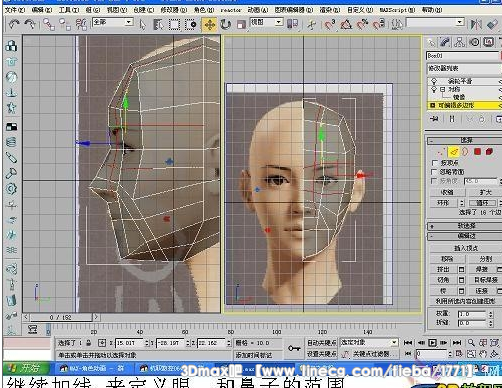Click the 分割 (Split) button

point(485,259)
